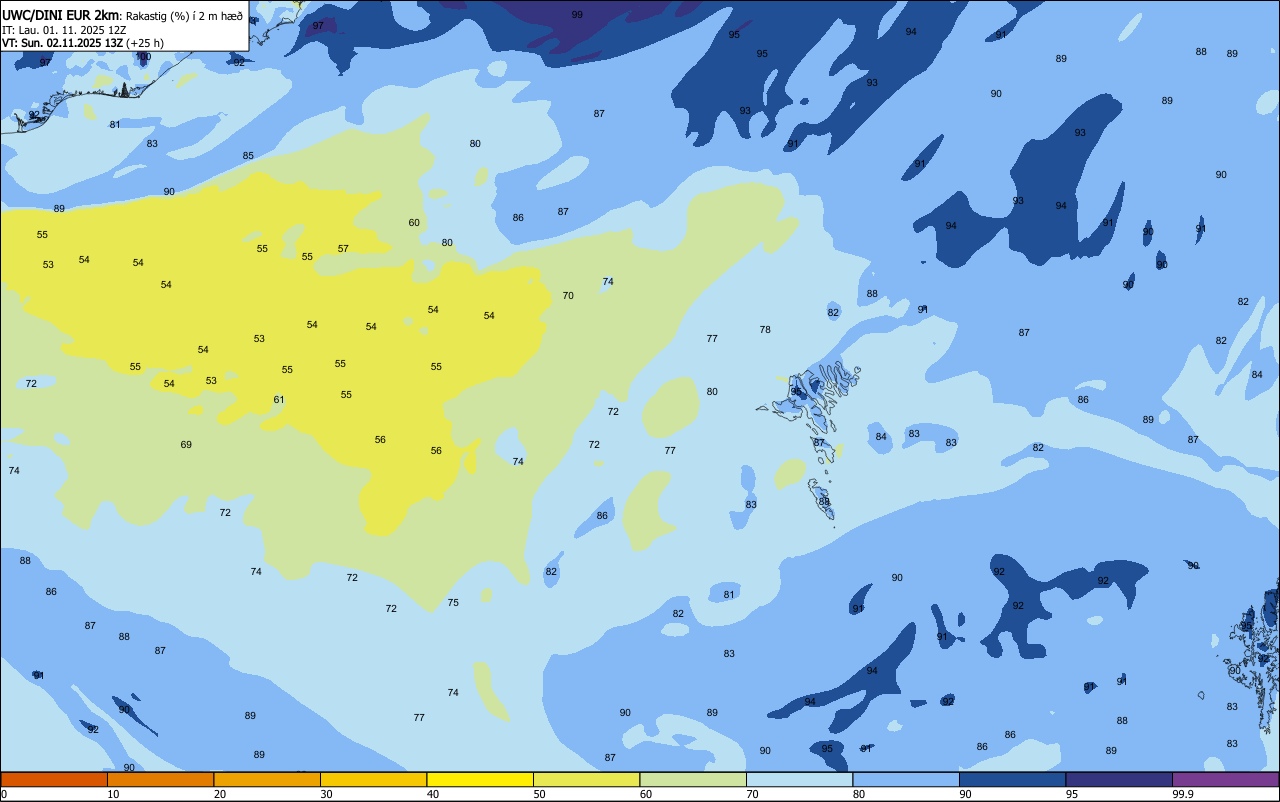The width and height of the screenshot is (1280, 802).
Task: Click the '57' humidity value on the map
Action: 343,248
